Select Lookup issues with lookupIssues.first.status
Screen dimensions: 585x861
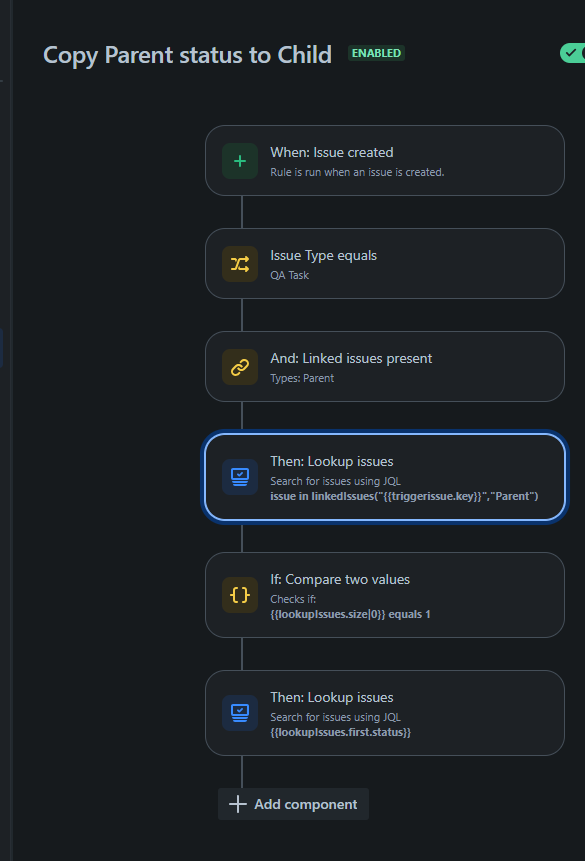coord(385,713)
